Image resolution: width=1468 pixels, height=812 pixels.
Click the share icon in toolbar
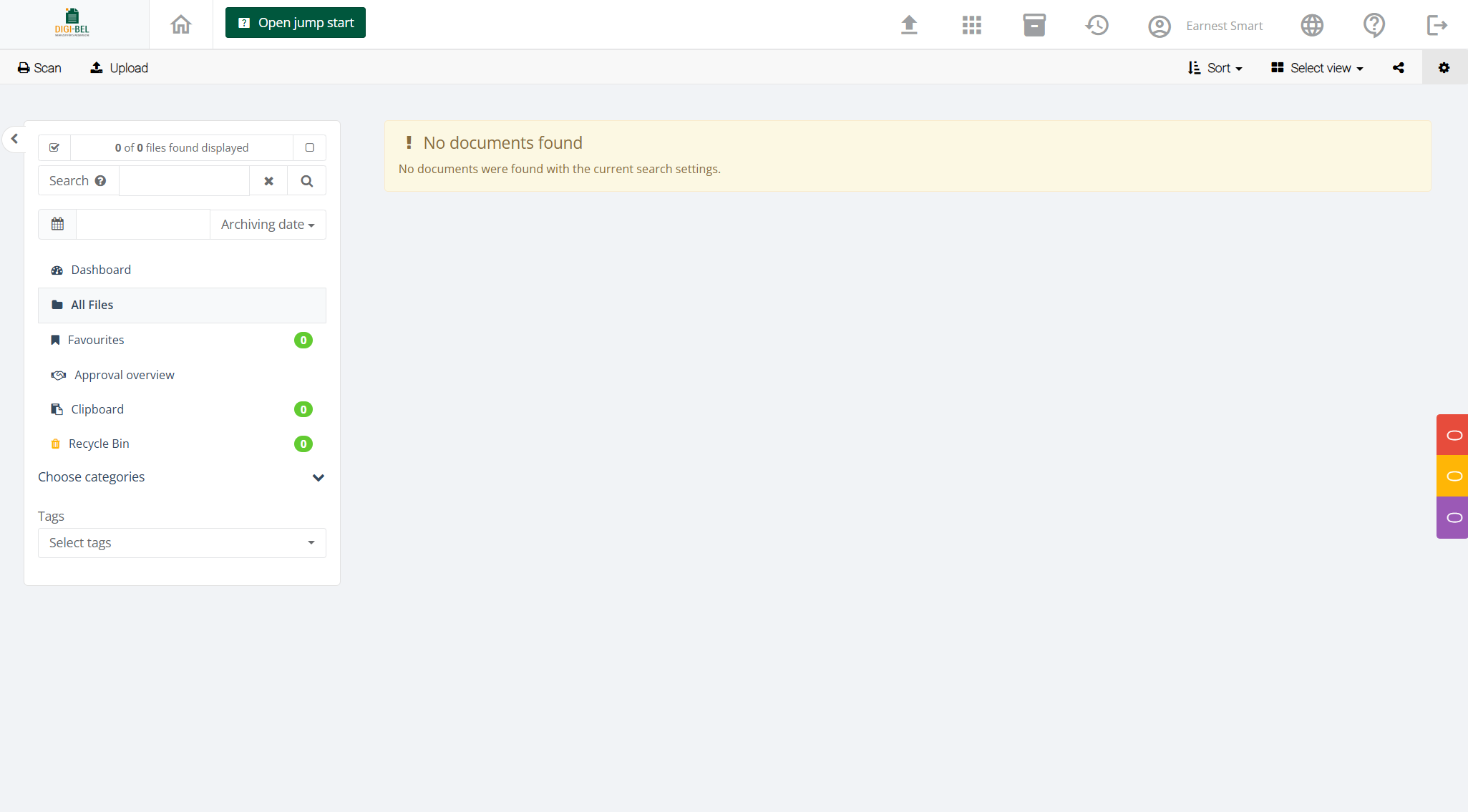pos(1398,68)
